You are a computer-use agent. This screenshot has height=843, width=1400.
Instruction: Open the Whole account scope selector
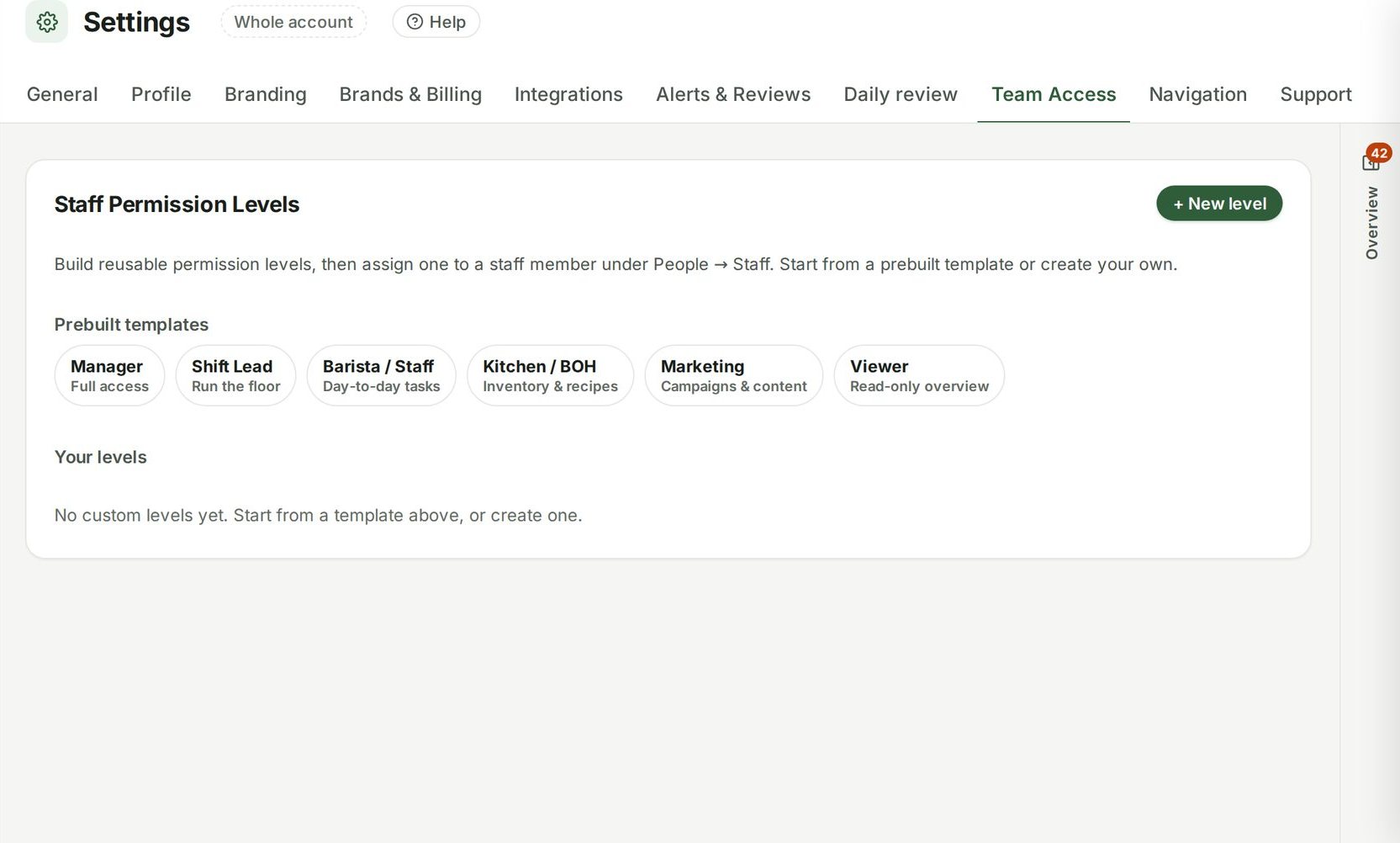tap(293, 22)
